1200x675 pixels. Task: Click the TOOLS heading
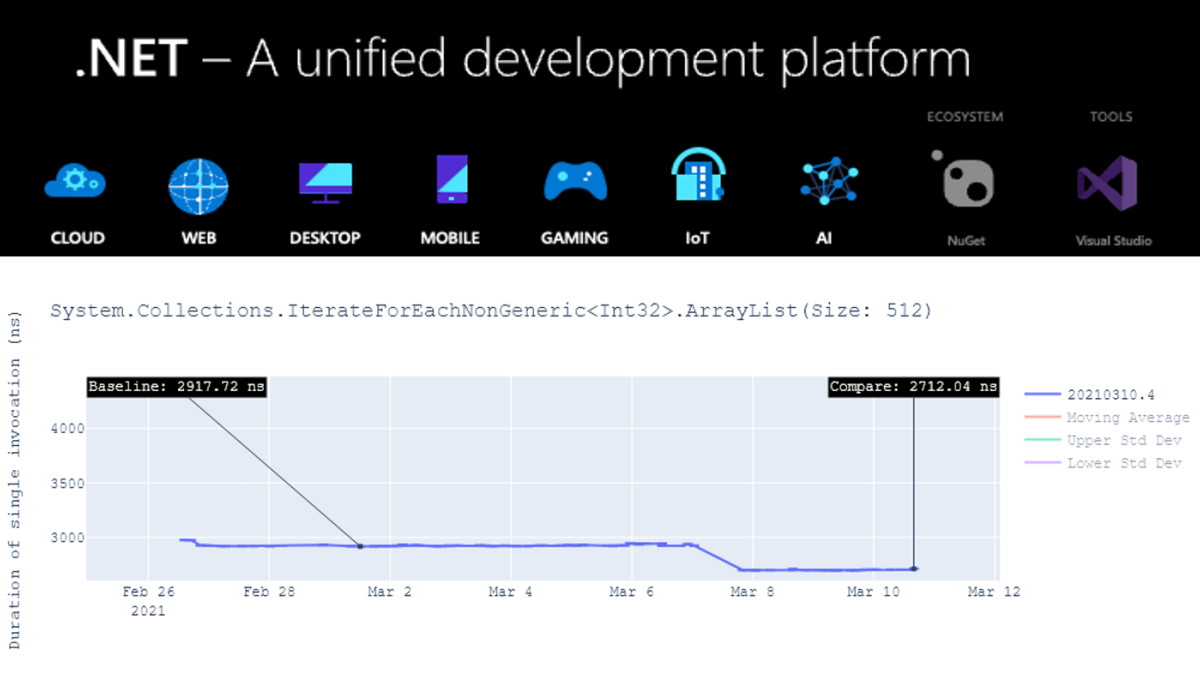(x=1111, y=117)
